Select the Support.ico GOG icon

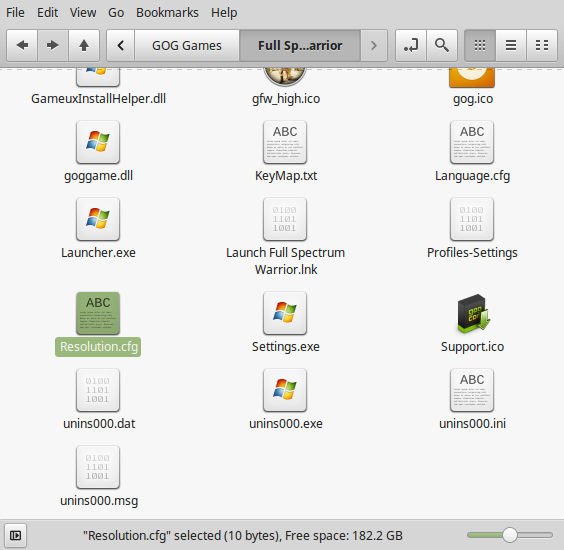pyautogui.click(x=473, y=313)
